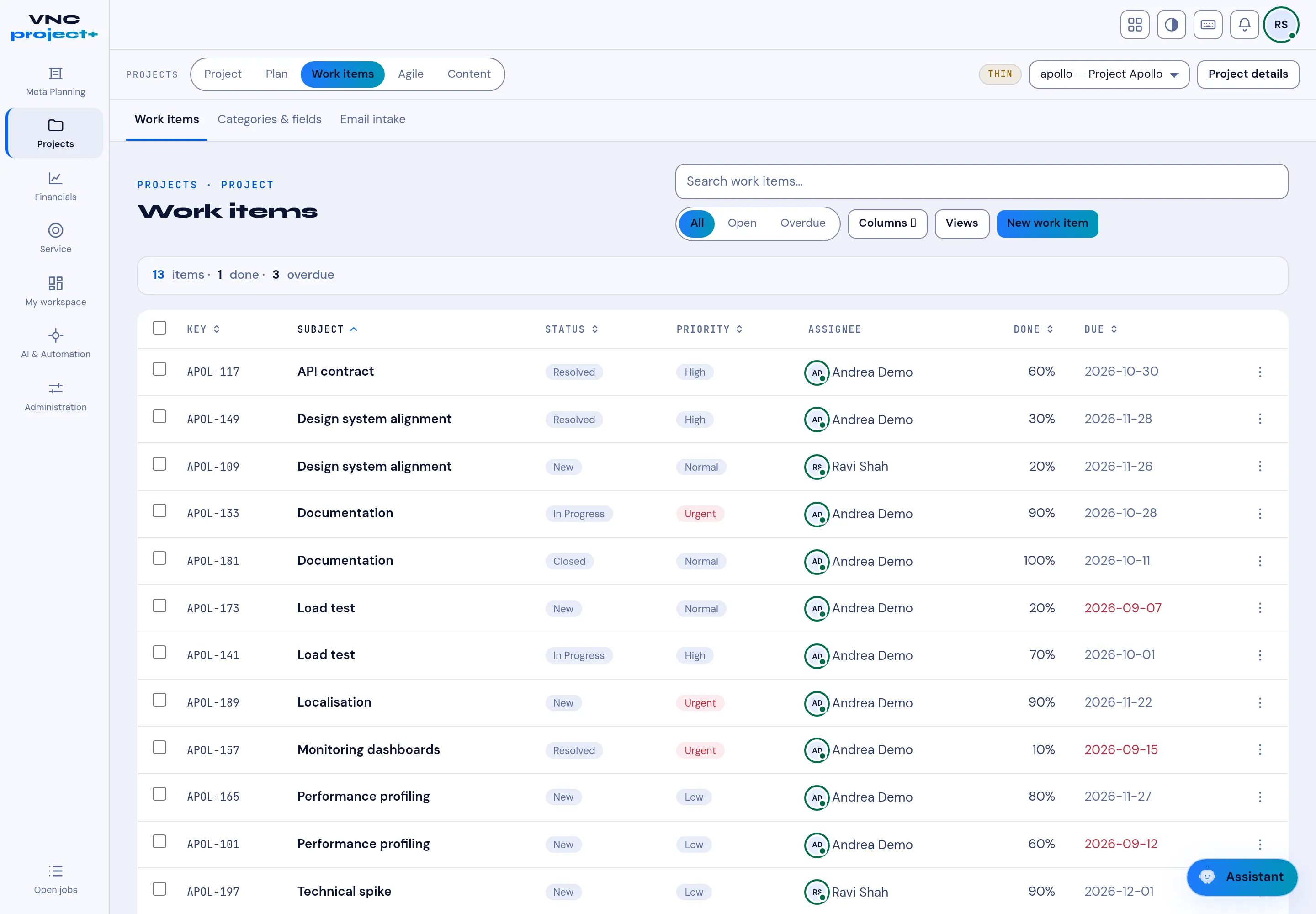
Task: Open Administration settings in sidebar
Action: (55, 396)
